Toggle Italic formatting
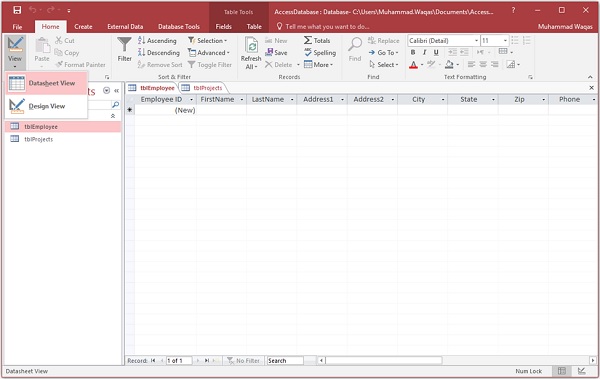The width and height of the screenshot is (600, 379). point(424,52)
